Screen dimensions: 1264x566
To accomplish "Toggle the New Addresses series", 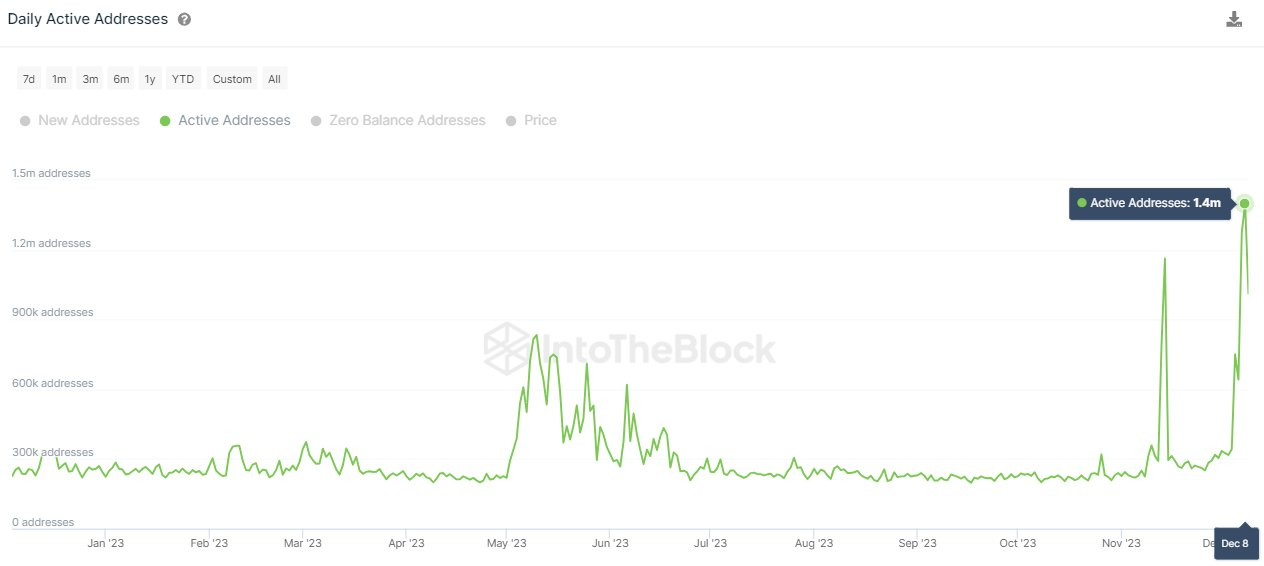I will (80, 120).
